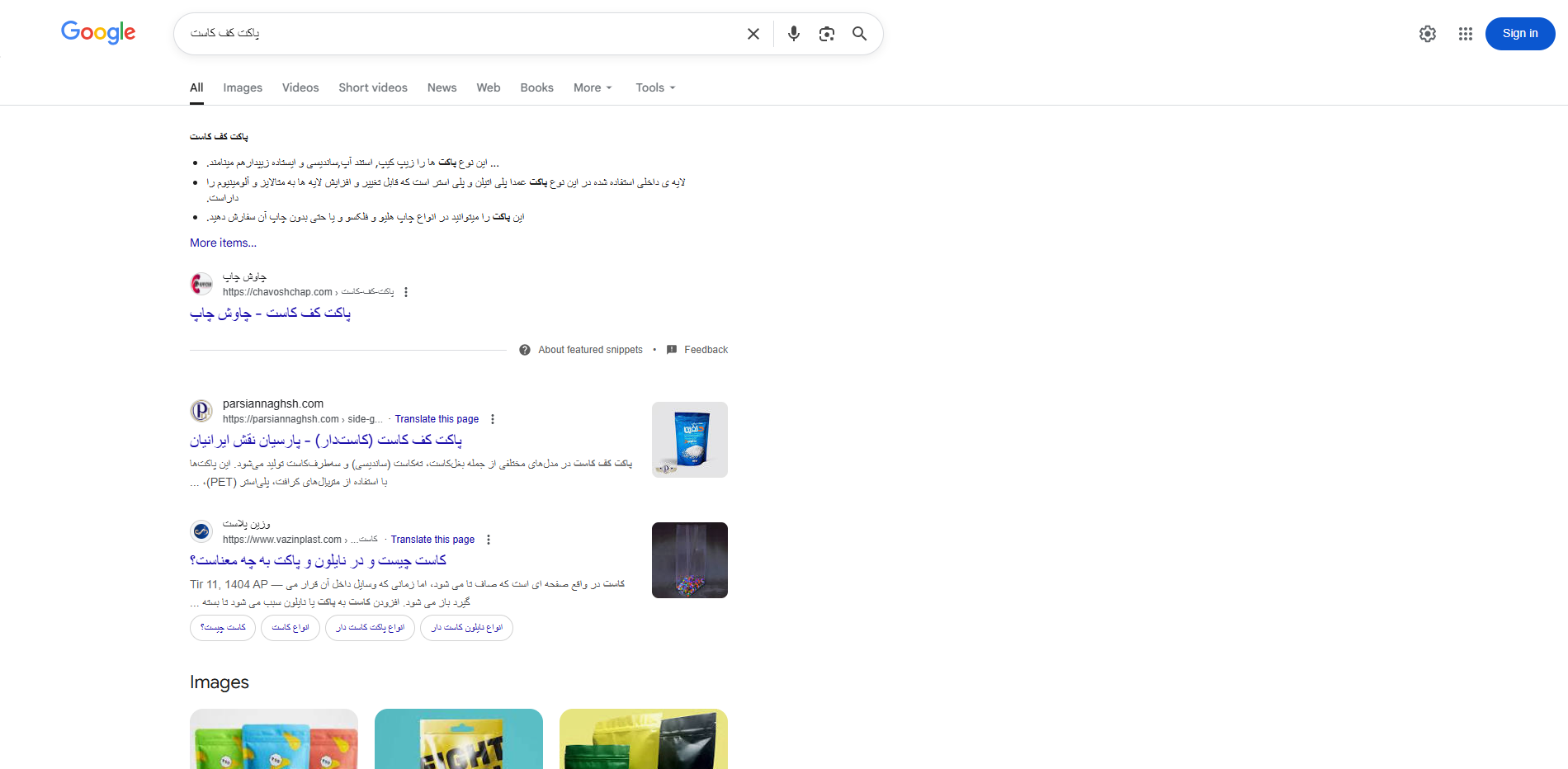Open the chavoshchap featured snippet title link

(271, 313)
